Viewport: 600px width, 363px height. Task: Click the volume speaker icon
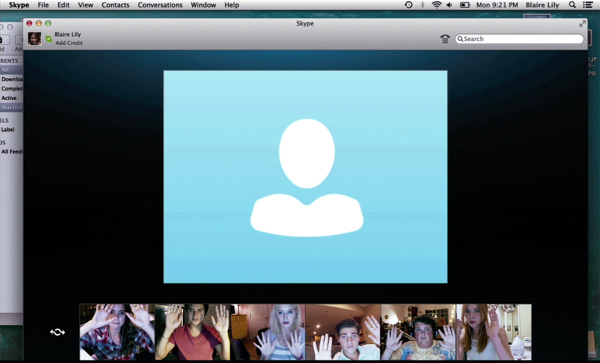(450, 5)
